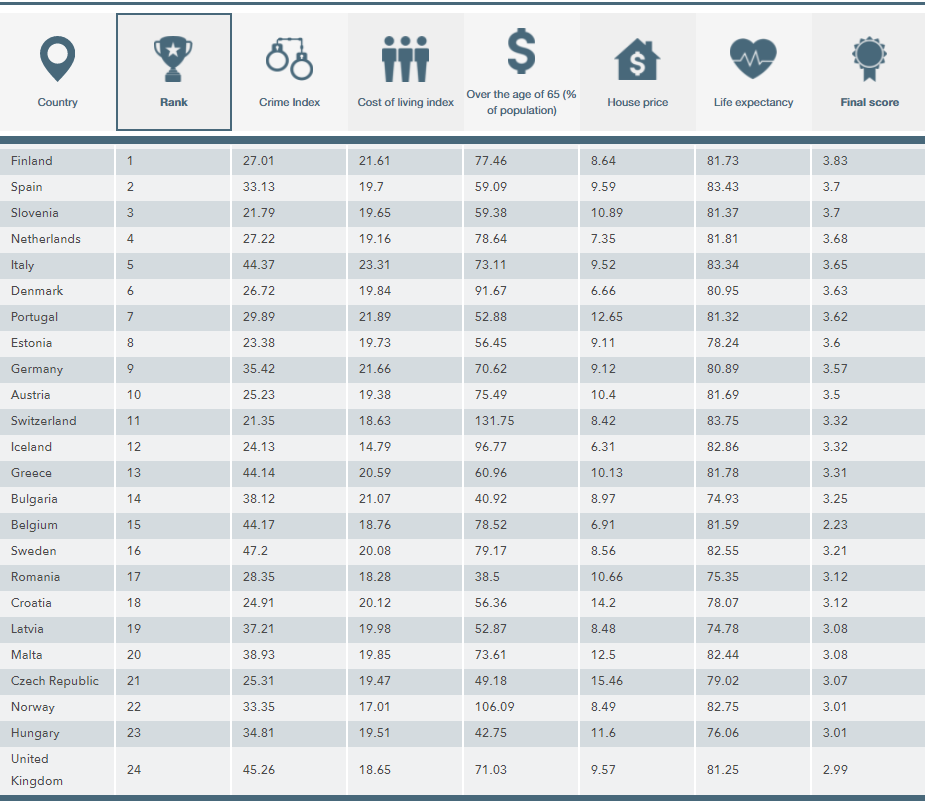Select the Switzerland row name
This screenshot has height=801, width=925.
click(44, 421)
